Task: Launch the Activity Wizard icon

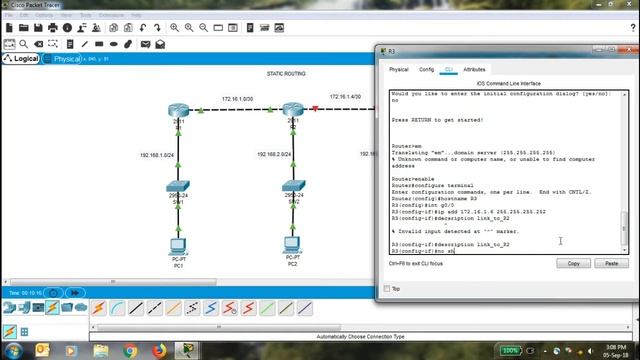Action: point(82,28)
